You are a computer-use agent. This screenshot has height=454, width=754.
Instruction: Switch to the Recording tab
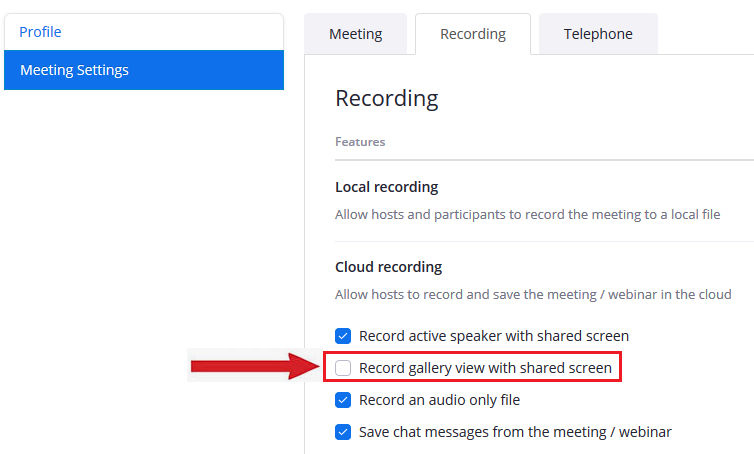point(473,34)
